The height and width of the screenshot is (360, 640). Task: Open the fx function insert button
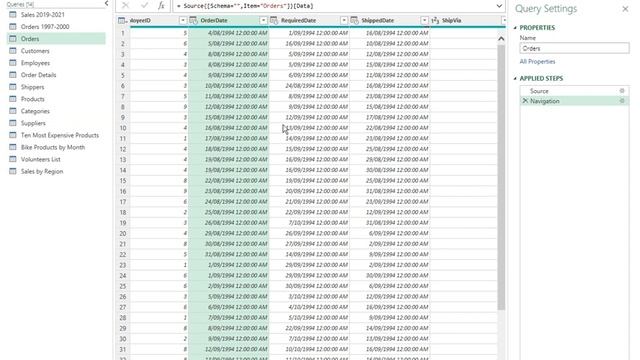point(161,6)
